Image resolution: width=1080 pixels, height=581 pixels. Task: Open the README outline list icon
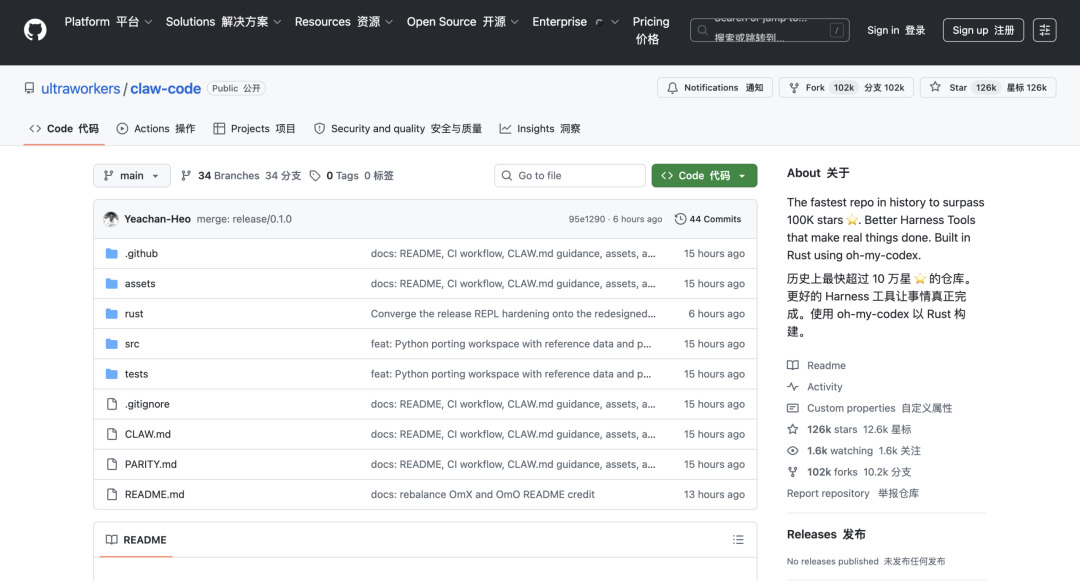tap(738, 540)
